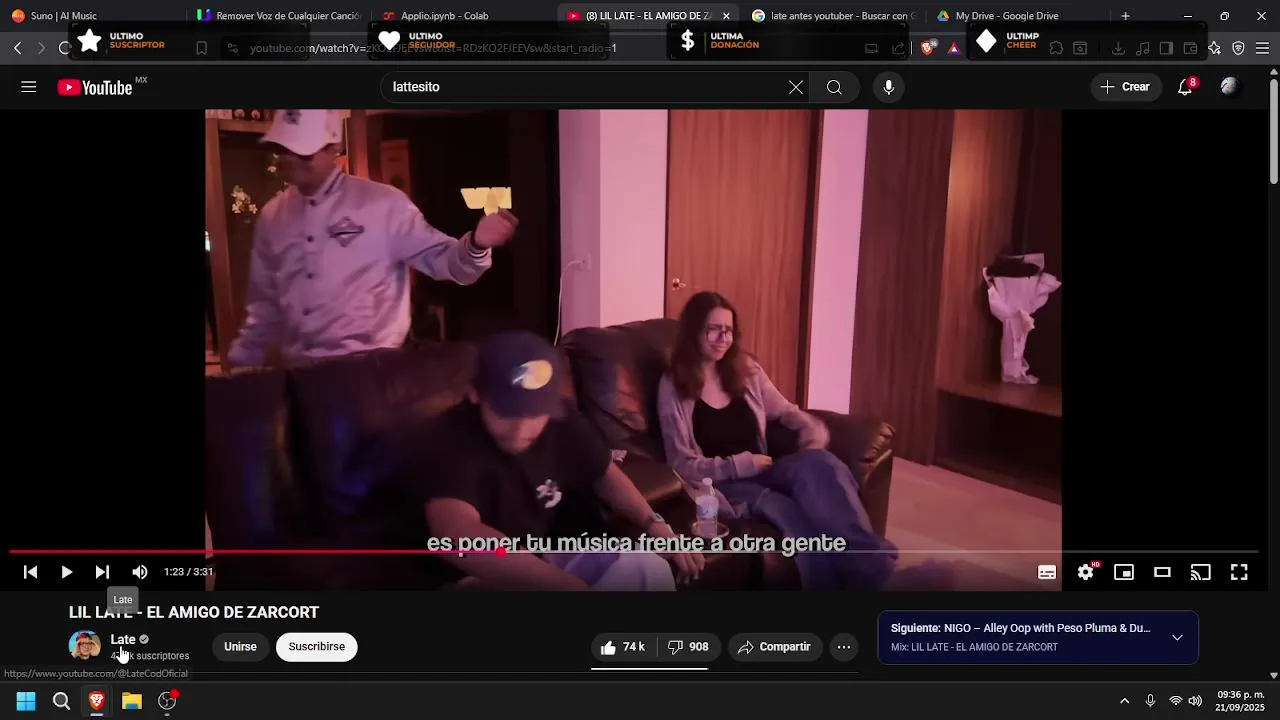Toggle theater mode

[x=1162, y=572]
